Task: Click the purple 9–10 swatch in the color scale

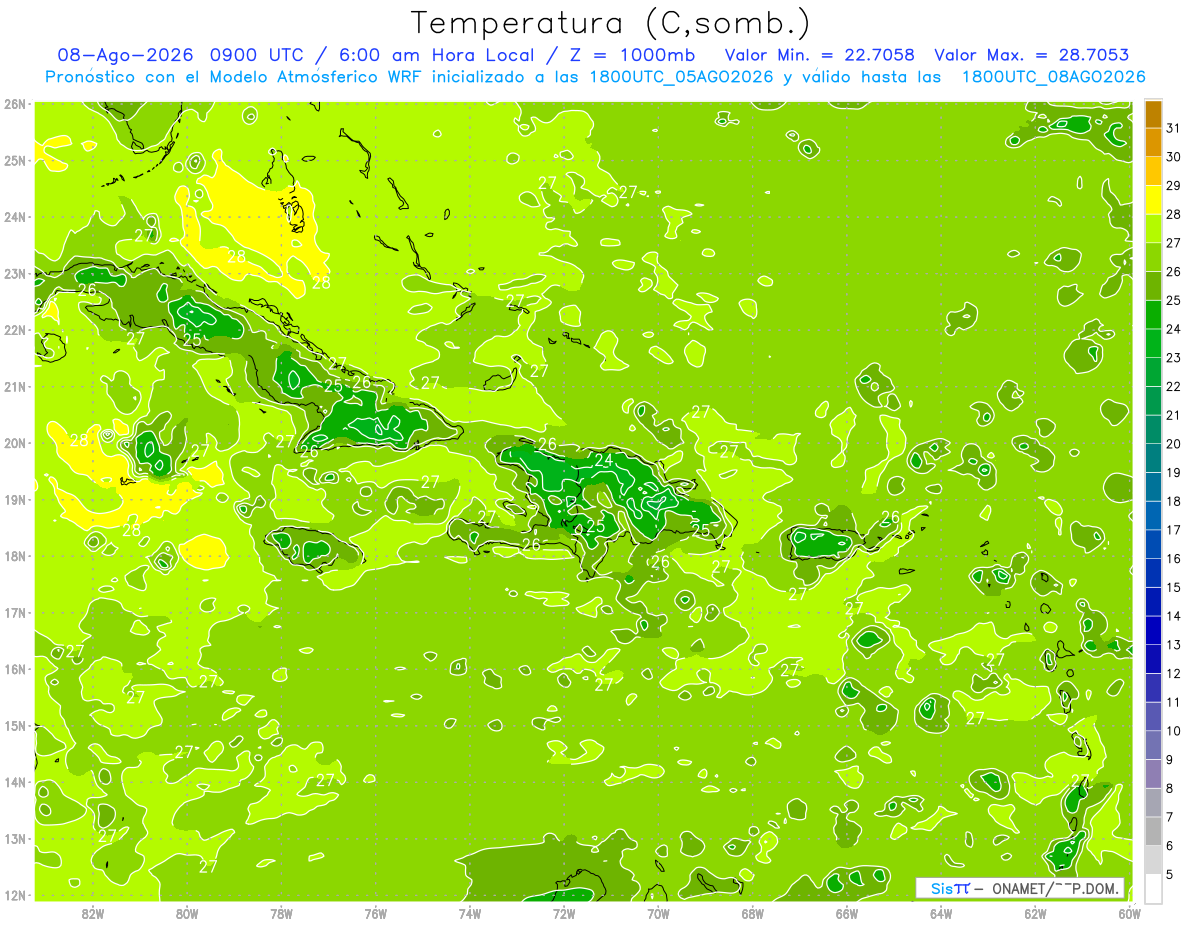Action: click(1153, 745)
